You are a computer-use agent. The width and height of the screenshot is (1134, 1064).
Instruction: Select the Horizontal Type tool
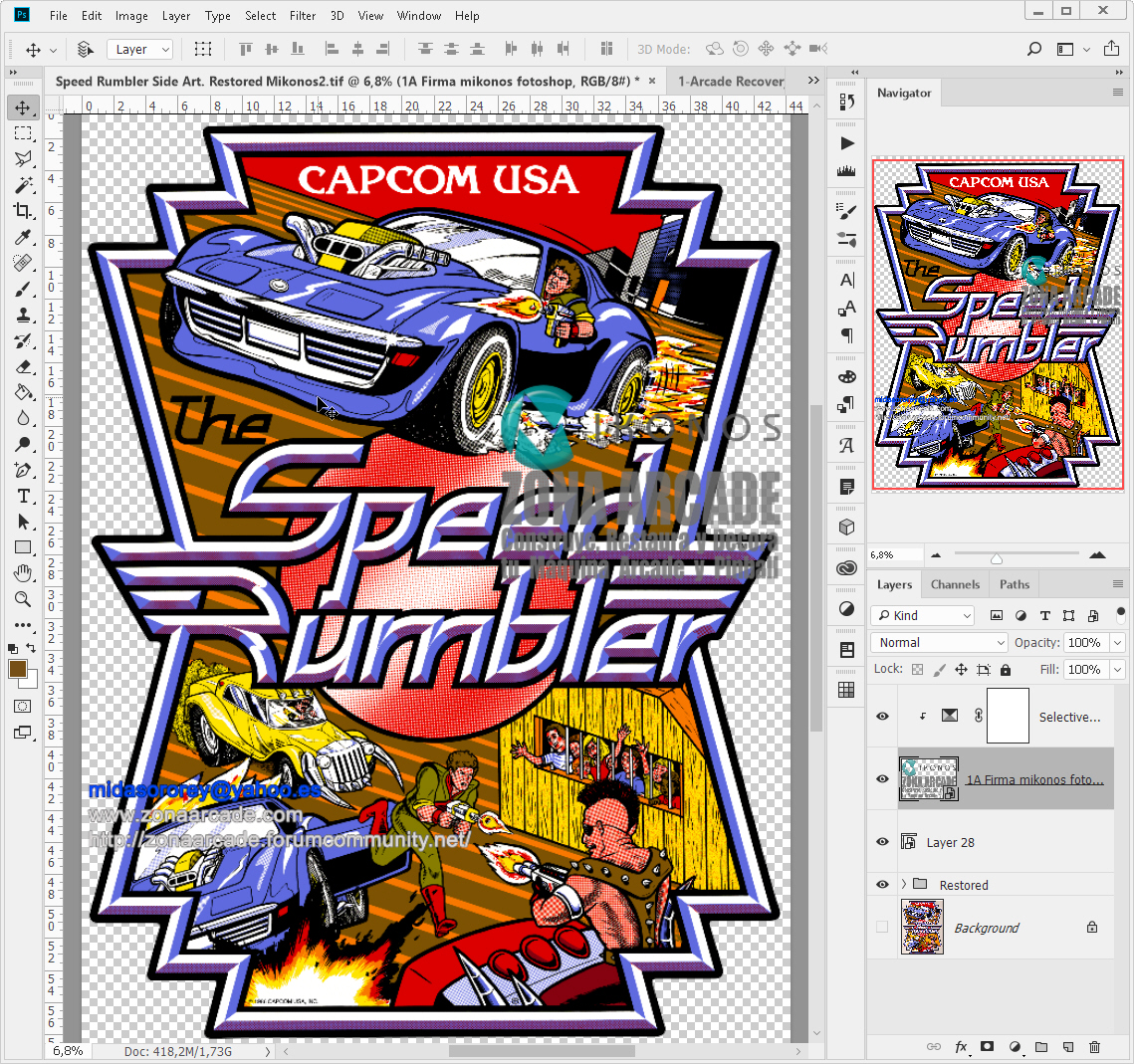click(23, 496)
